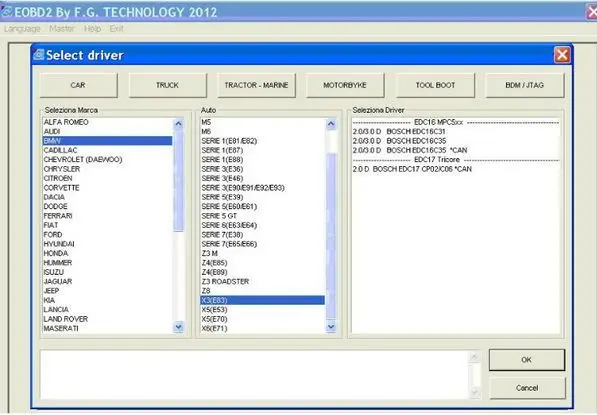Click the Auto list scrollbar thumb
The width and height of the screenshot is (597, 415).
331,236
